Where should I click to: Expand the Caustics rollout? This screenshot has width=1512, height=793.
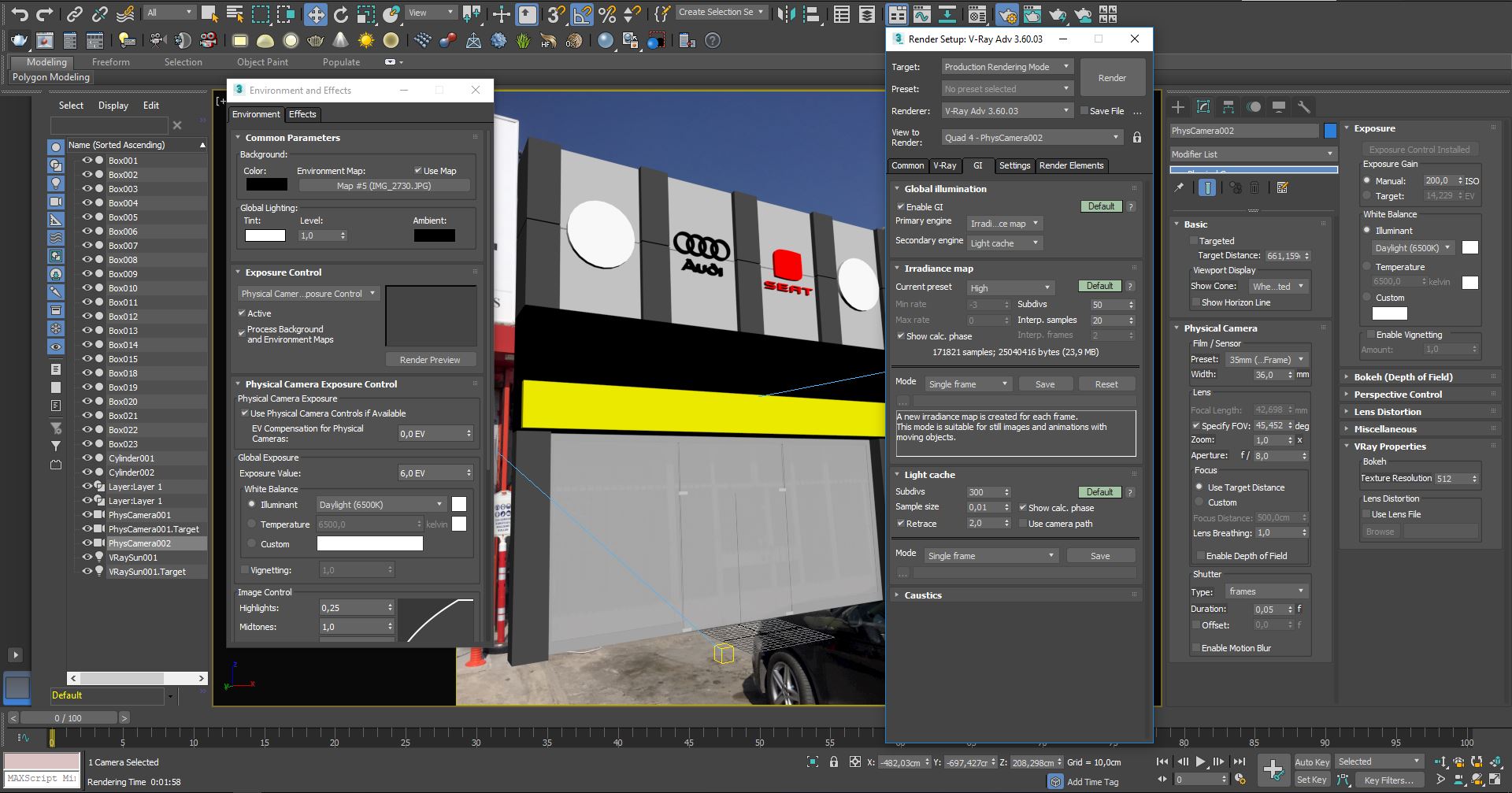pos(922,595)
